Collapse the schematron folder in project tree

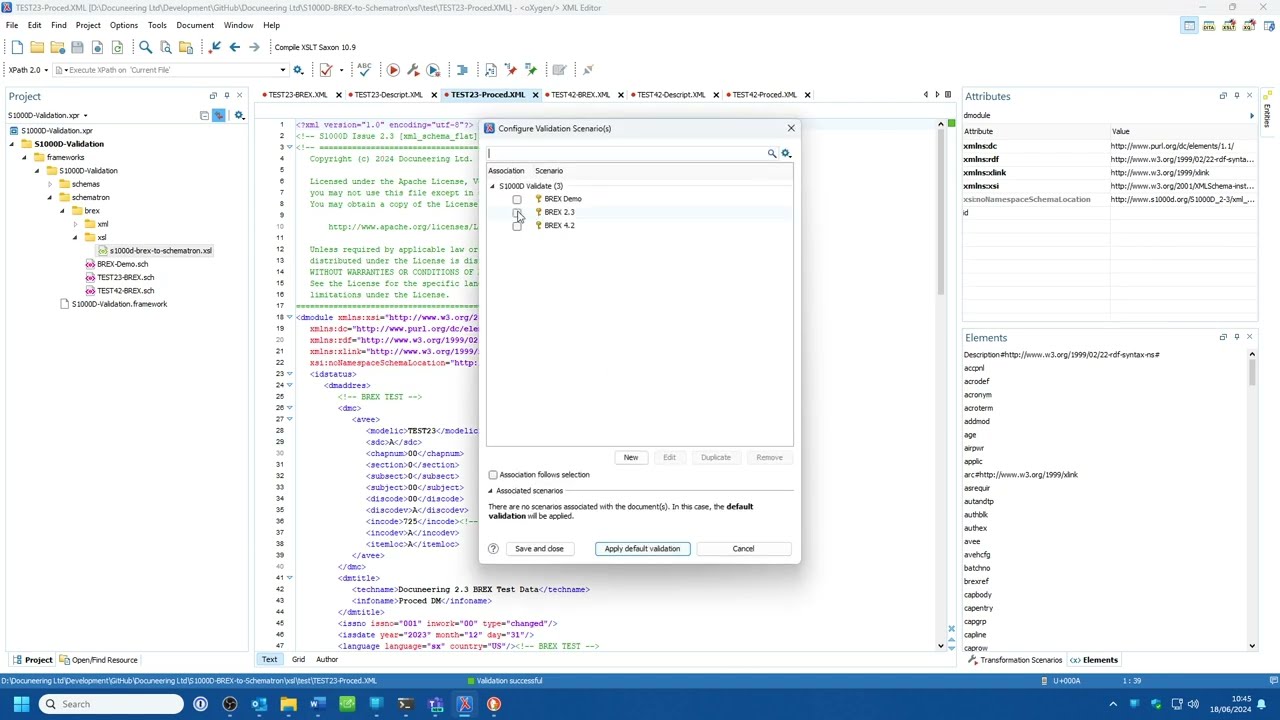click(x=49, y=198)
